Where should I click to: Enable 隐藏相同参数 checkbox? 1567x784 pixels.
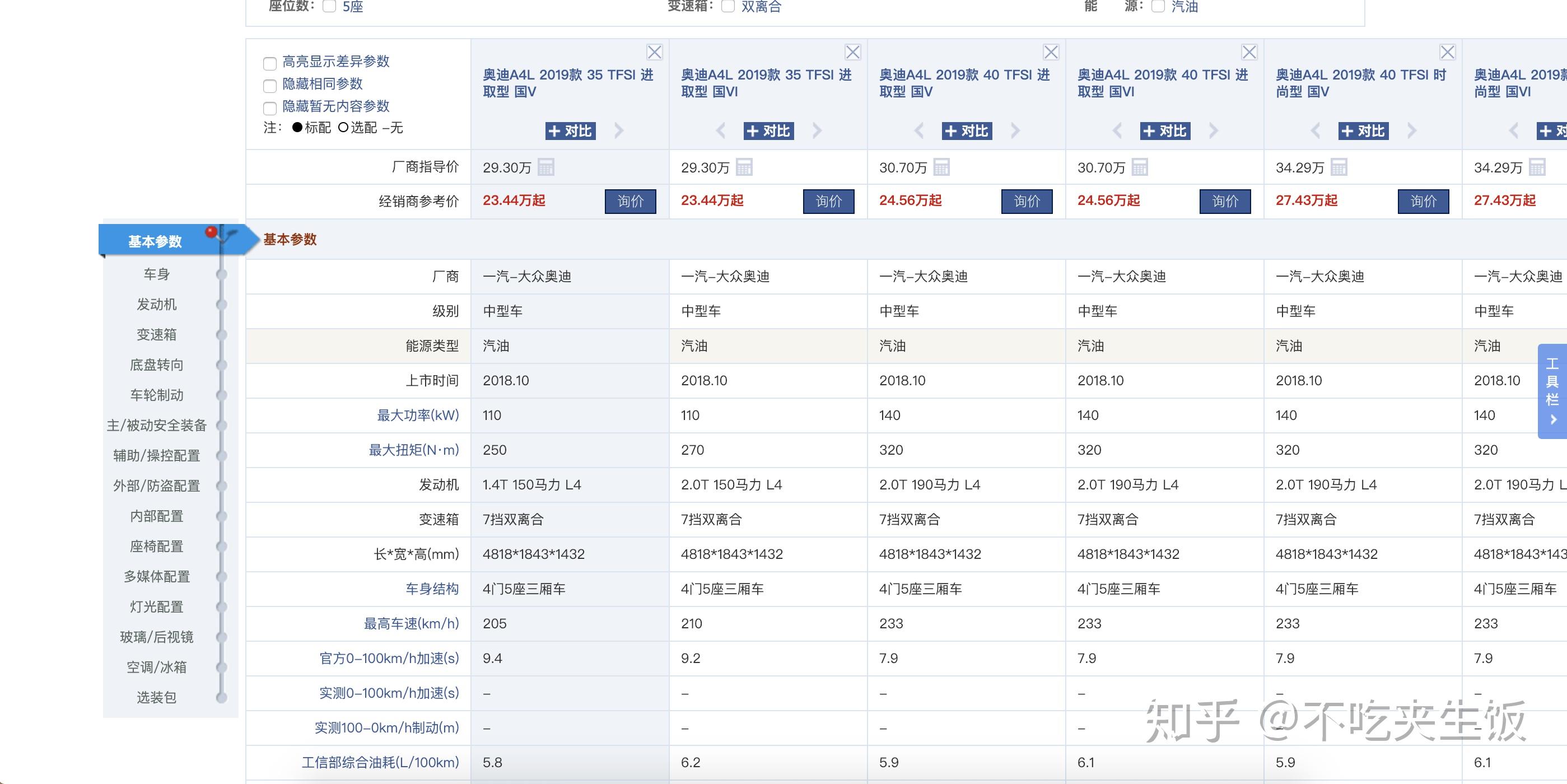(x=270, y=86)
